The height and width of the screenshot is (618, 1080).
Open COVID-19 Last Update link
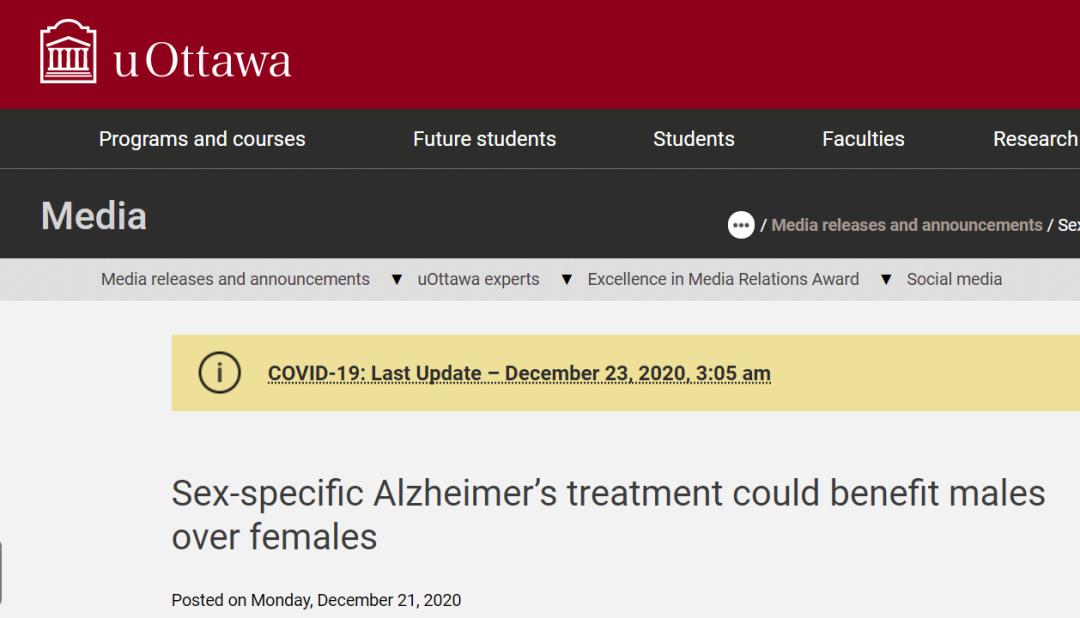point(519,374)
